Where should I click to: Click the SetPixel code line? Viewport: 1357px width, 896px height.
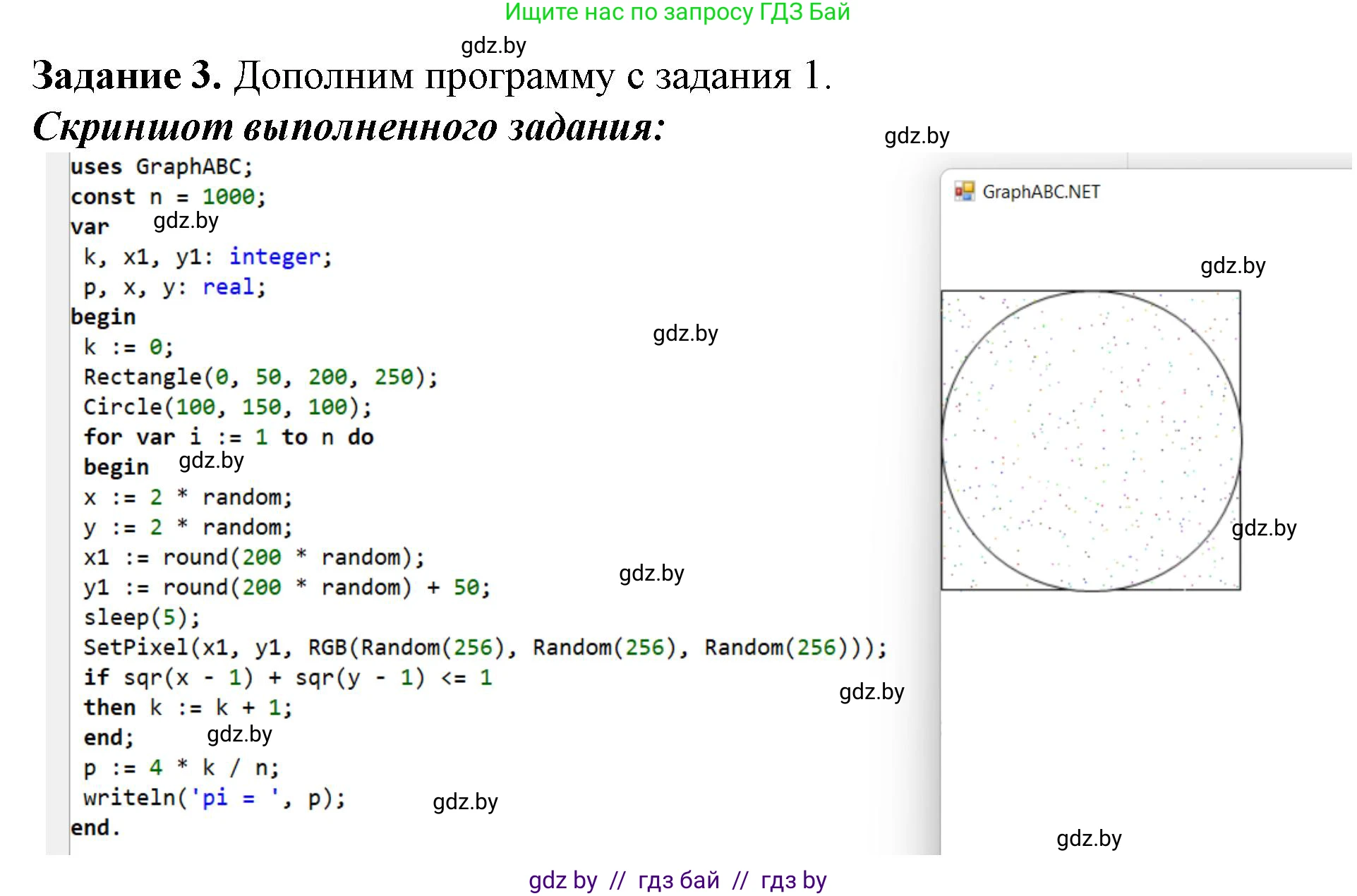[484, 648]
